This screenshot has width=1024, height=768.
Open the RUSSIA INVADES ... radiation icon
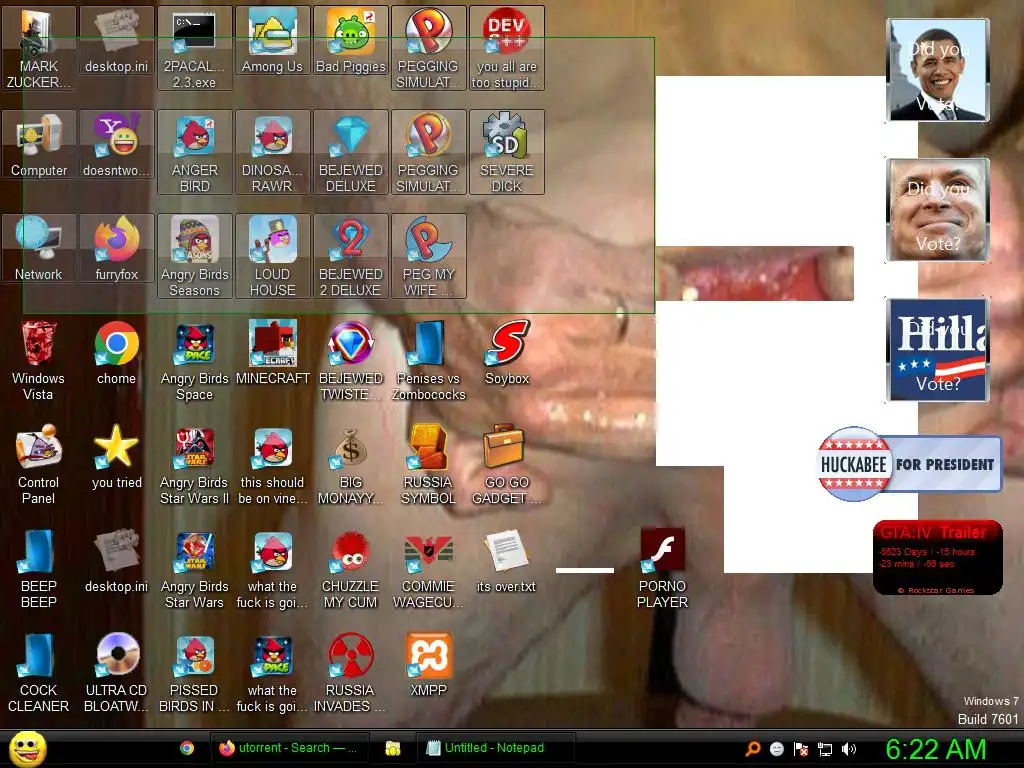click(x=351, y=673)
